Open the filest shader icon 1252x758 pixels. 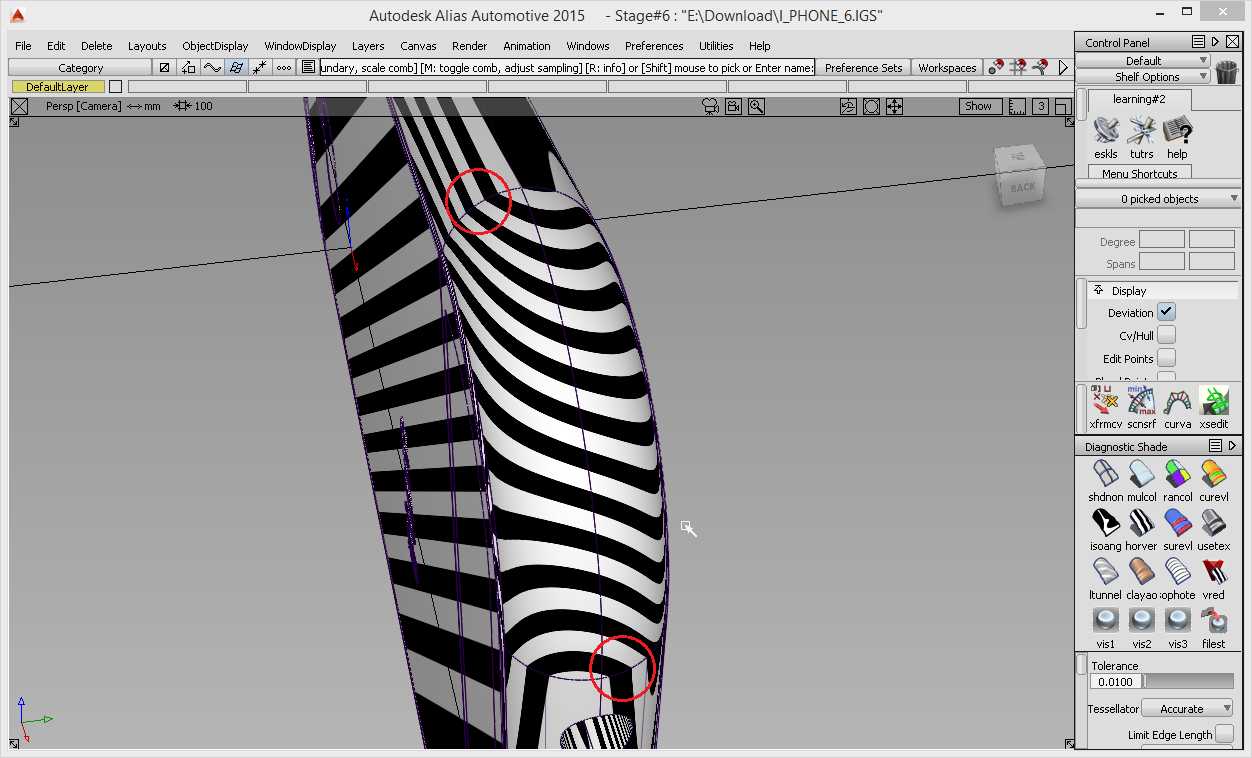(x=1213, y=621)
